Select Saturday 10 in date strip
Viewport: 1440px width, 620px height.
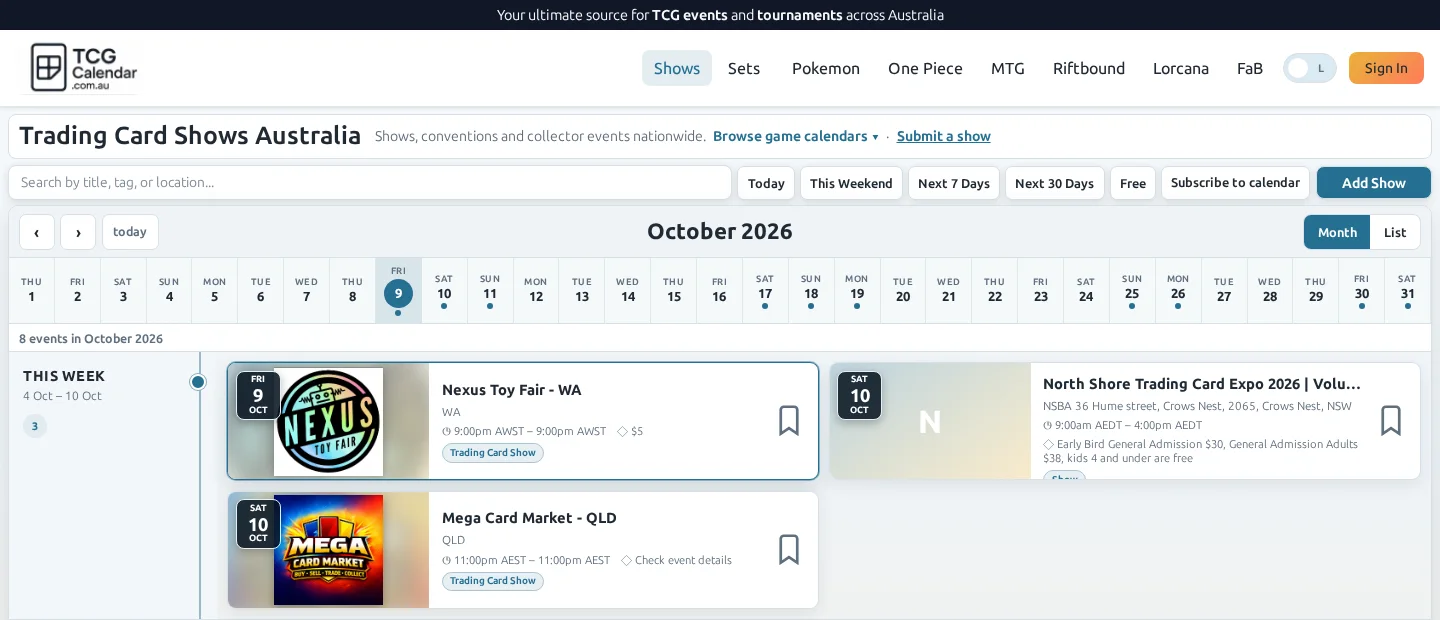(x=444, y=290)
